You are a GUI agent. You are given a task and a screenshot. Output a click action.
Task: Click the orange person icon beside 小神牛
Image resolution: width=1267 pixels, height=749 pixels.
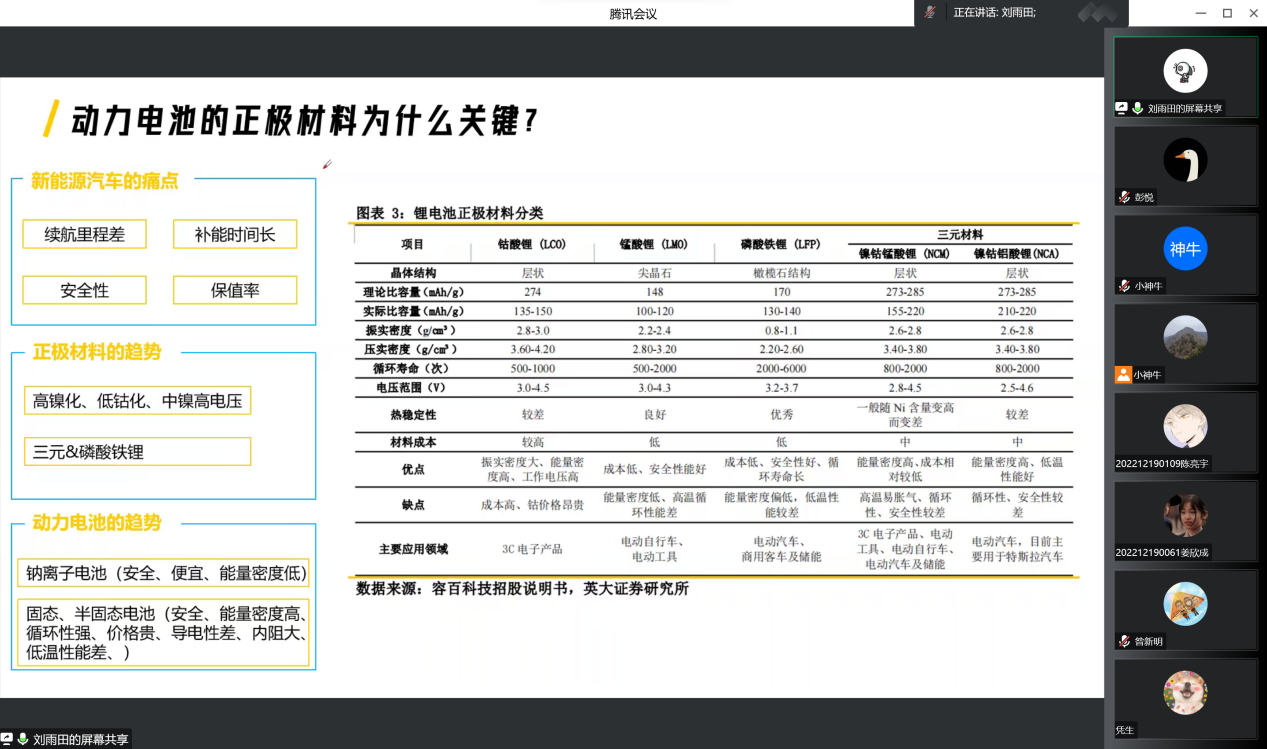coord(1123,375)
